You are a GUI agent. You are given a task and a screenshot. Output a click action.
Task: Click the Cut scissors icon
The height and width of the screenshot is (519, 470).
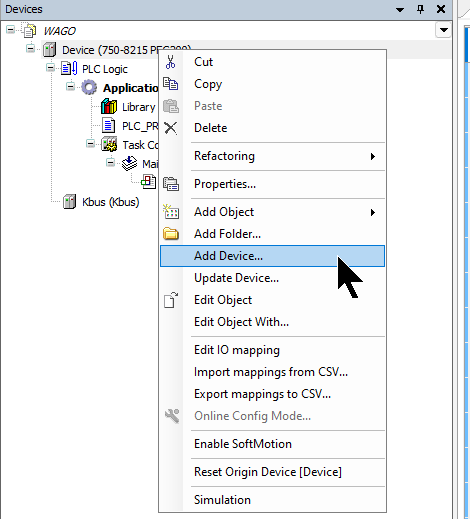click(170, 62)
